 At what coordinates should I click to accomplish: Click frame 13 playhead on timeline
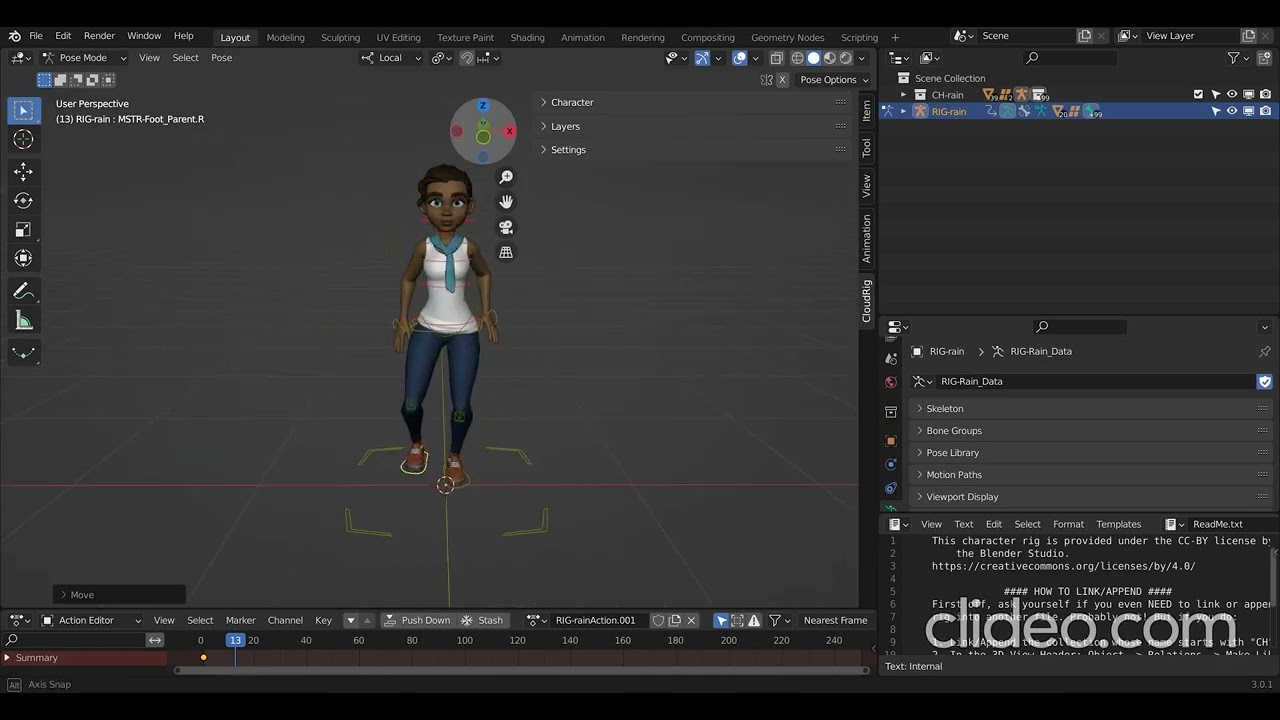pyautogui.click(x=235, y=640)
